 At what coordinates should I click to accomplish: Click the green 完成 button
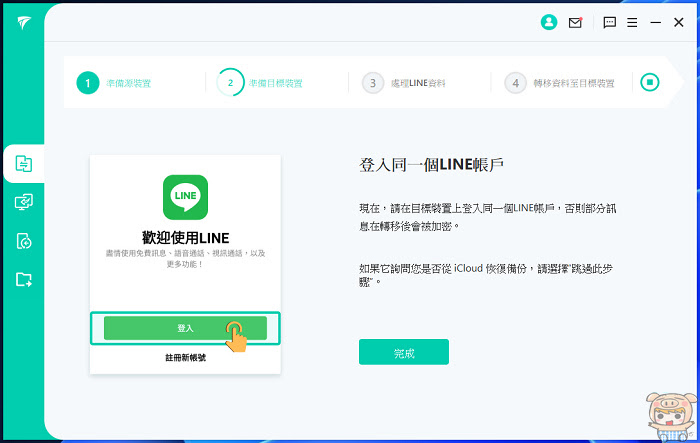point(404,352)
